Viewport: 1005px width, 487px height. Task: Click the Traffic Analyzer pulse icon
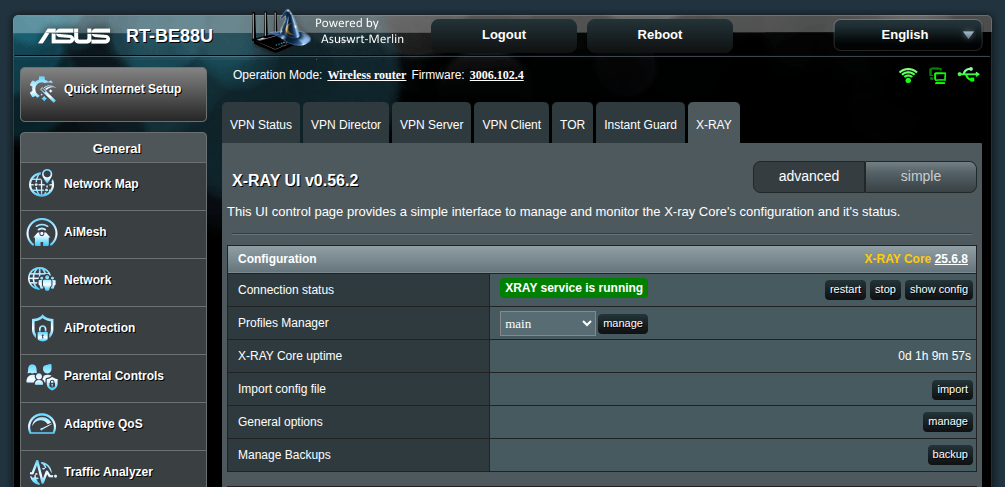tap(42, 472)
